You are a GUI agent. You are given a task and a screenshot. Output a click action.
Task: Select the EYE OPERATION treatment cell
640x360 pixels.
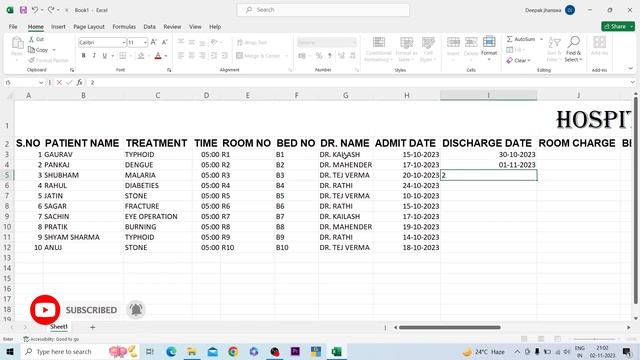point(158,216)
